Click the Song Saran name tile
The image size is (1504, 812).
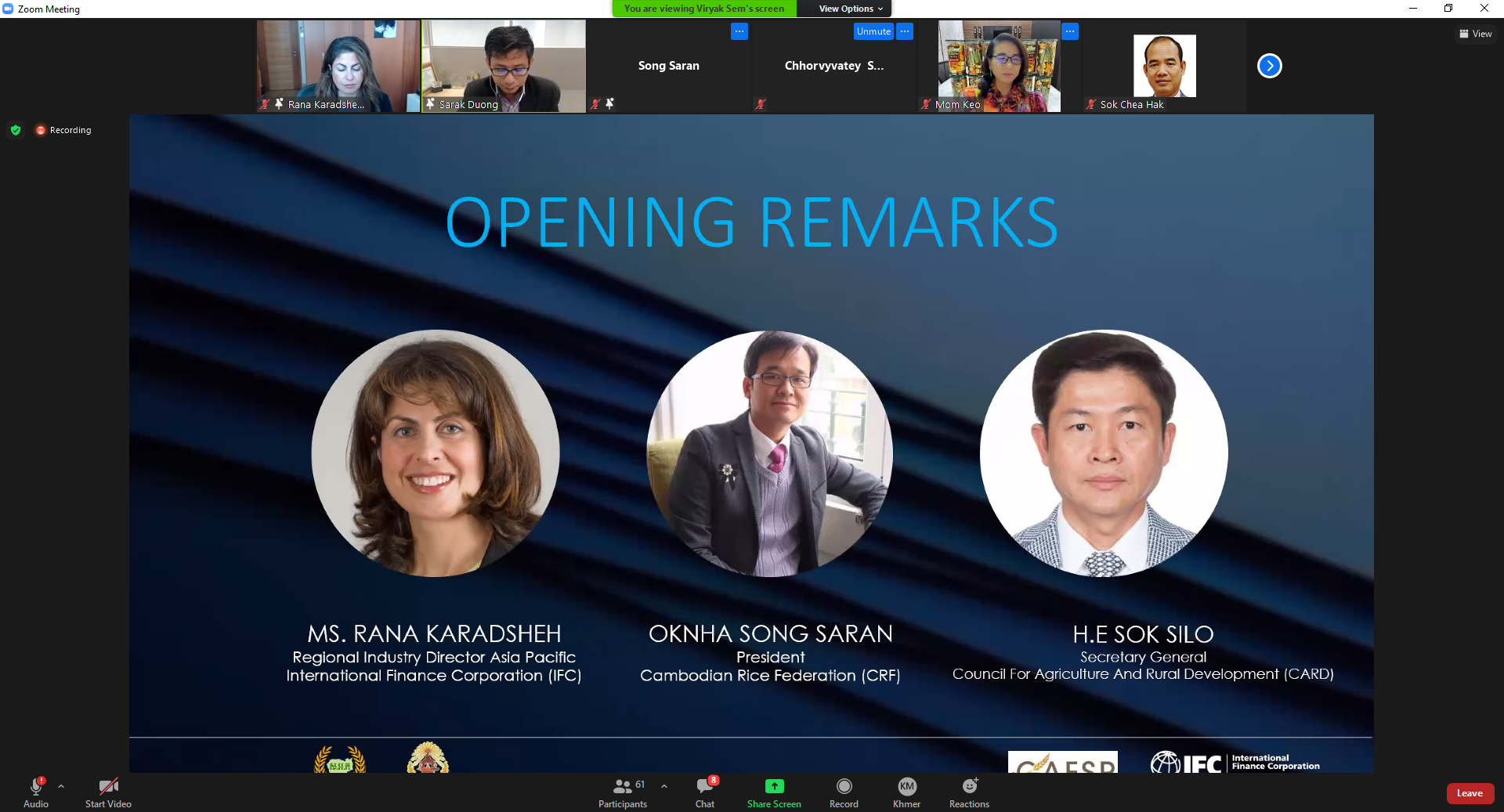[x=669, y=66]
